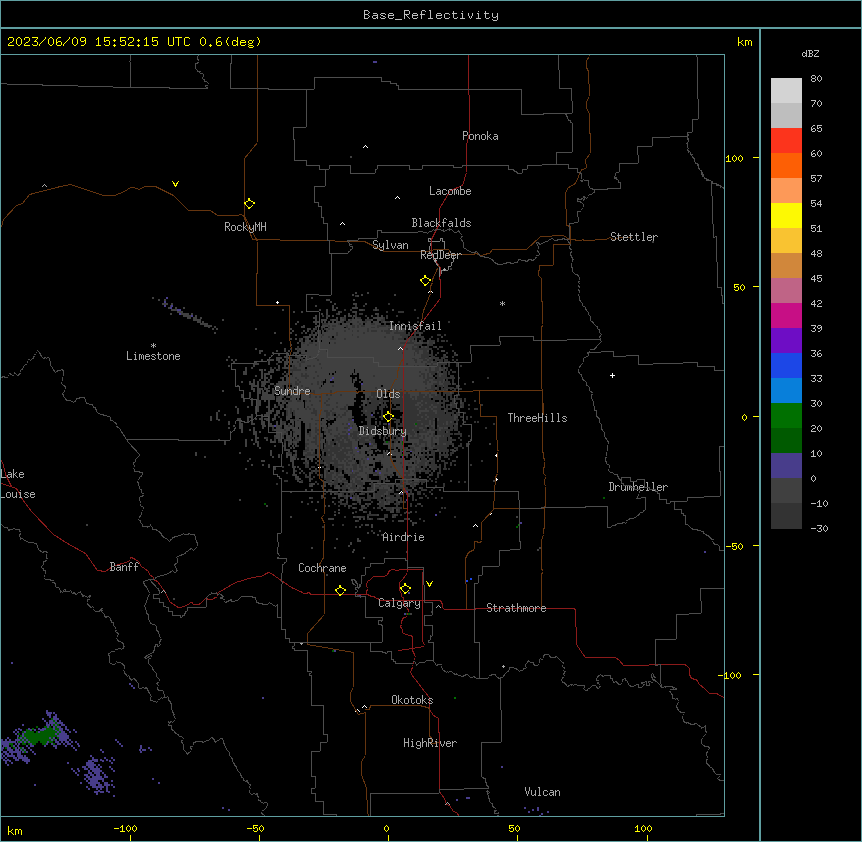
Task: Click the Base_Reflectivity title
Action: coord(431,15)
